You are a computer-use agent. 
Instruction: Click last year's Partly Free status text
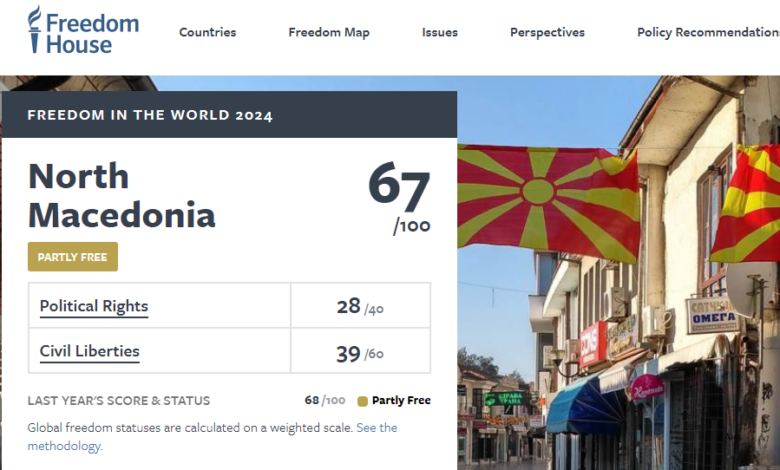(x=401, y=401)
